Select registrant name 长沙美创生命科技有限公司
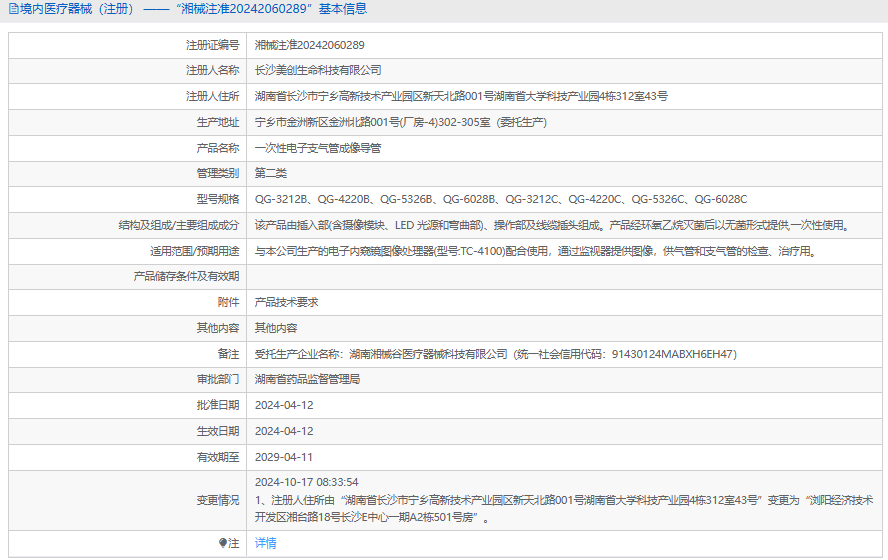The width and height of the screenshot is (888, 560). click(x=318, y=71)
